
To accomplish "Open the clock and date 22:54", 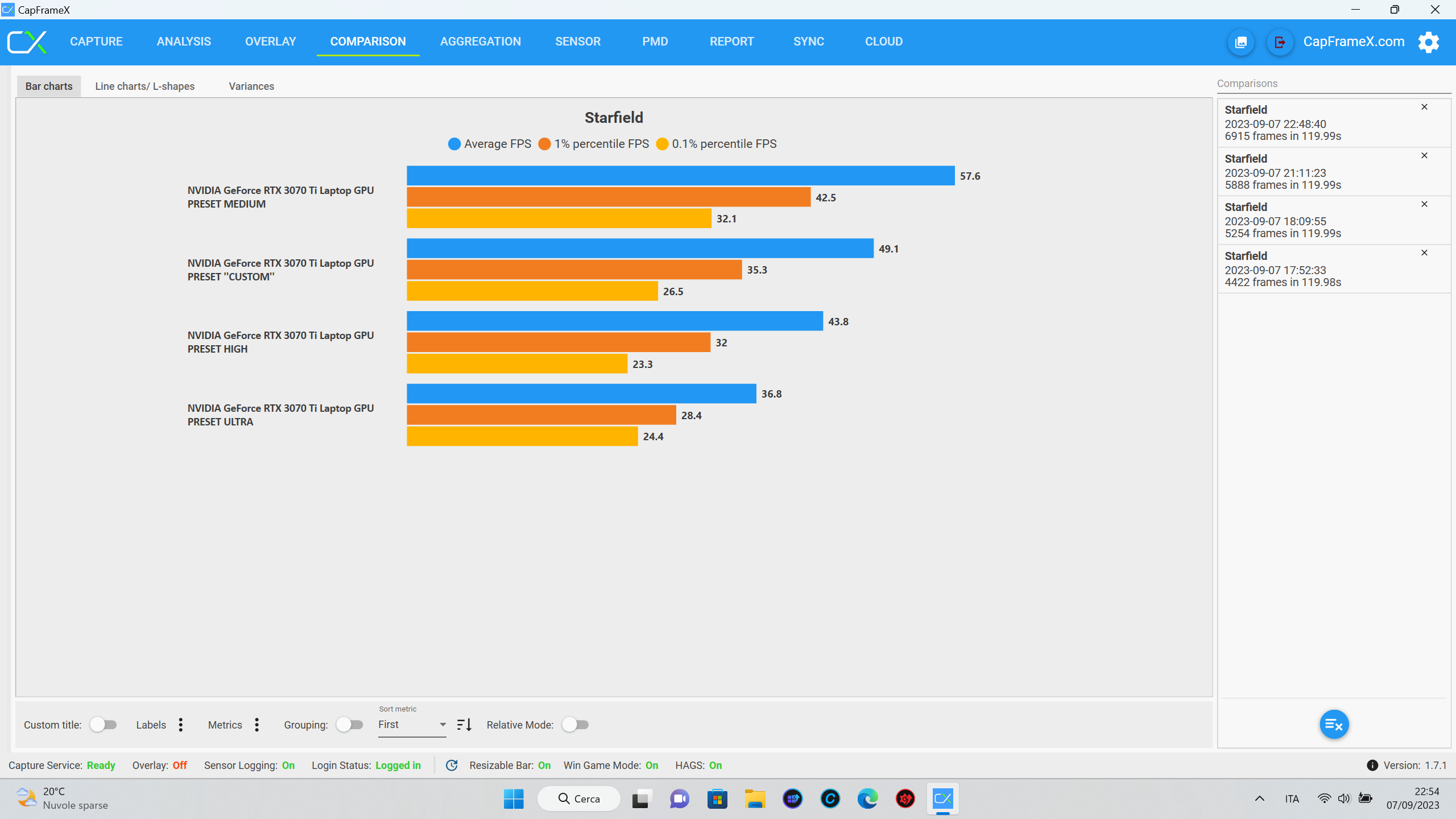I will tap(1413, 799).
